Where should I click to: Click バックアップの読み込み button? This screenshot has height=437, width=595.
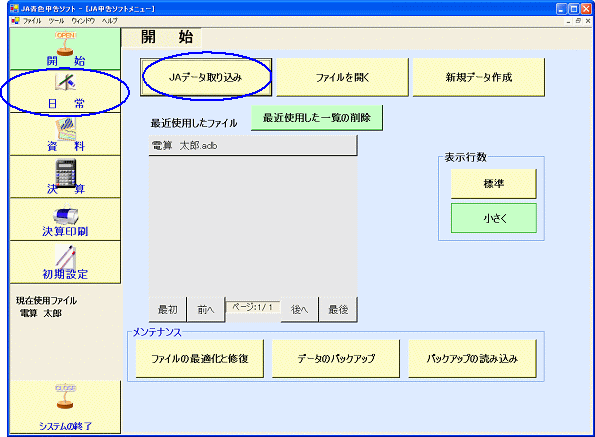click(x=472, y=358)
